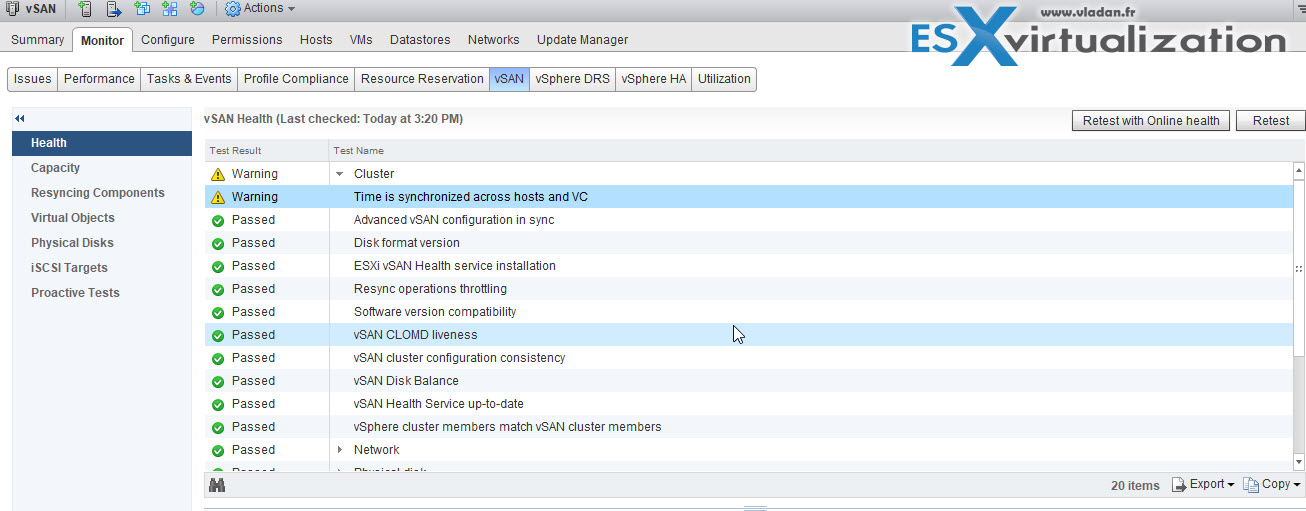Viewport: 1306px width, 511px height.
Task: Click the scrollbar down arrow of the test list
Action: [1299, 462]
